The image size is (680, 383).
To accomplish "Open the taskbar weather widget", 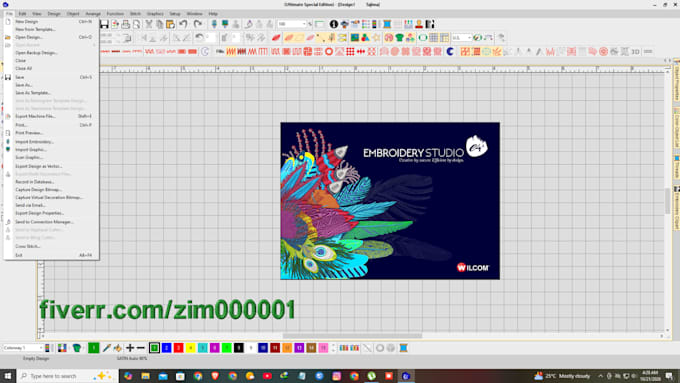I will tap(562, 376).
